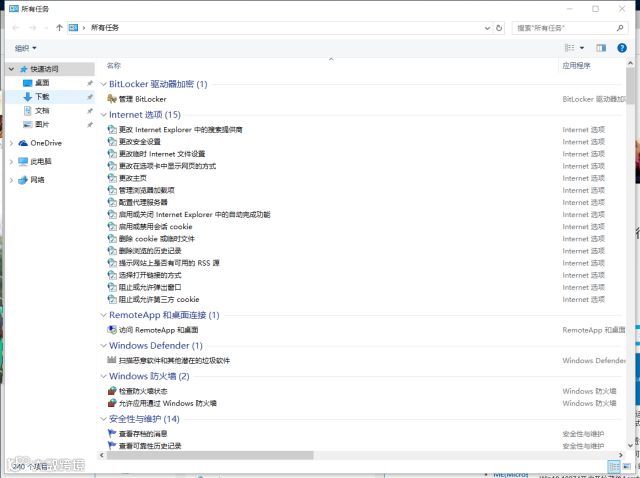Screen dimensions: 640x478
Task: Collapse the Internet 选项 group
Action: click(x=103, y=115)
